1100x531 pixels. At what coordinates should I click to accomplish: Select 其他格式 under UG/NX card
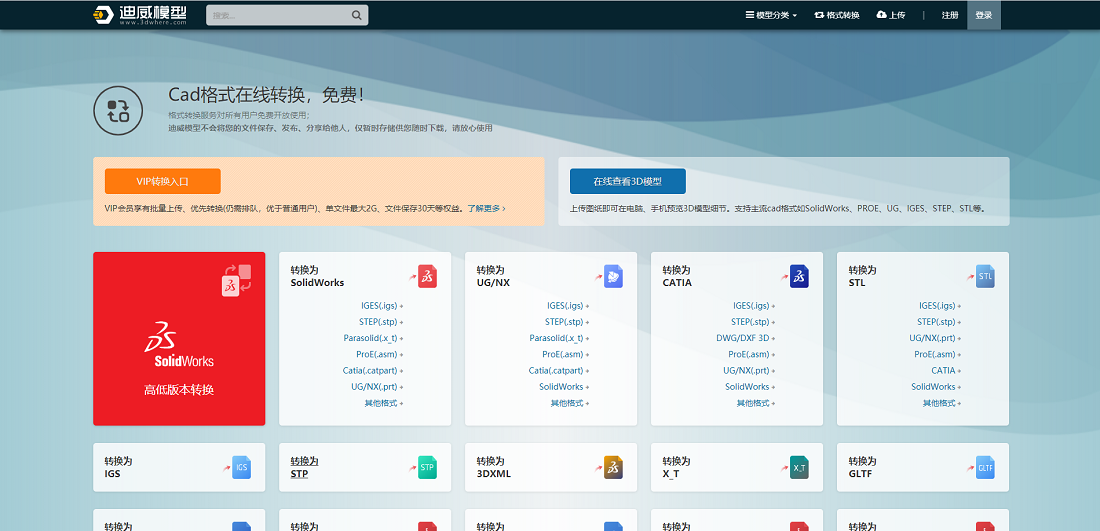tap(570, 403)
